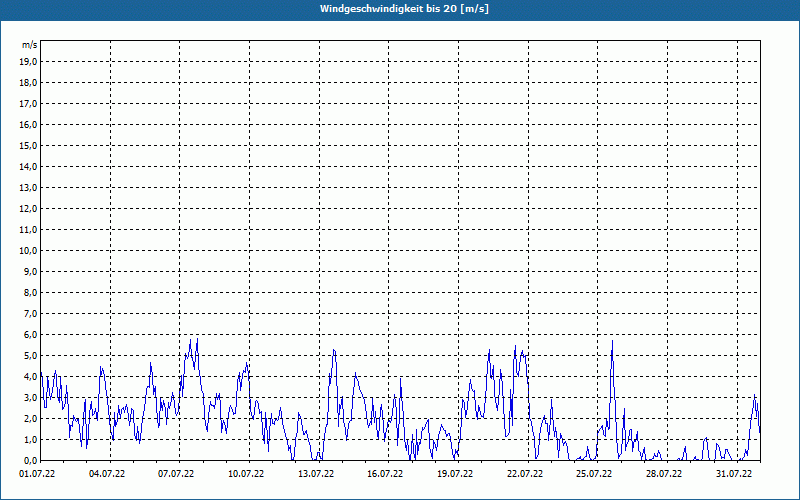Click the 16,0 y-axis label
This screenshot has width=800, height=500.
[x=28, y=124]
